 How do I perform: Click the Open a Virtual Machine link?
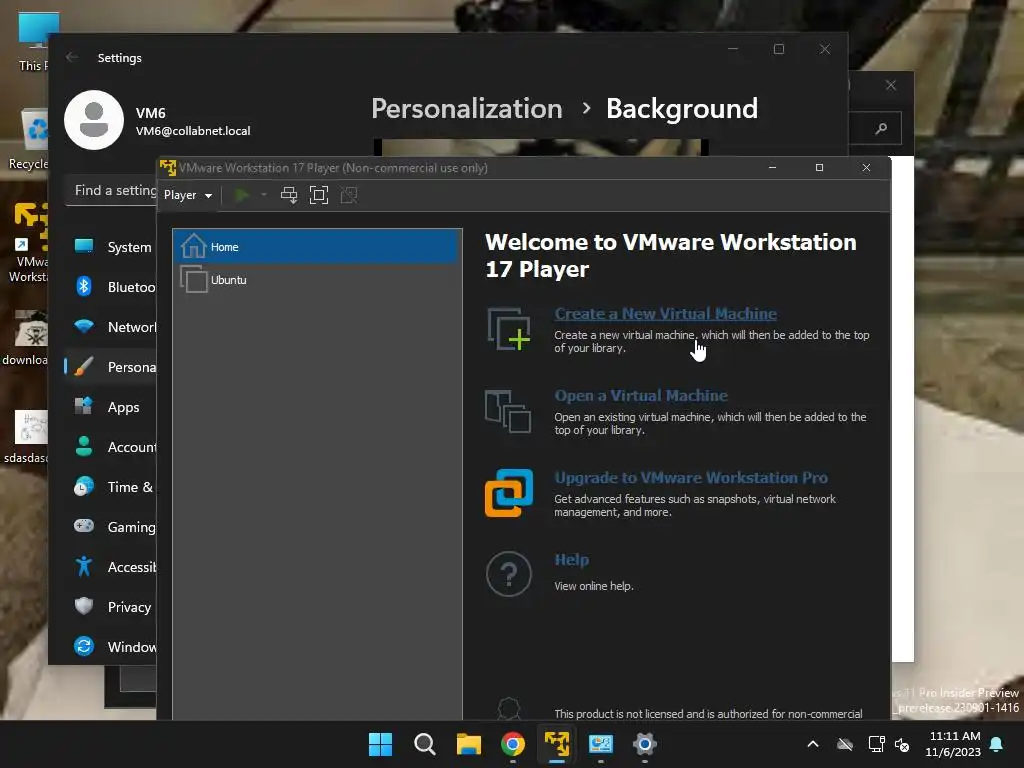641,396
